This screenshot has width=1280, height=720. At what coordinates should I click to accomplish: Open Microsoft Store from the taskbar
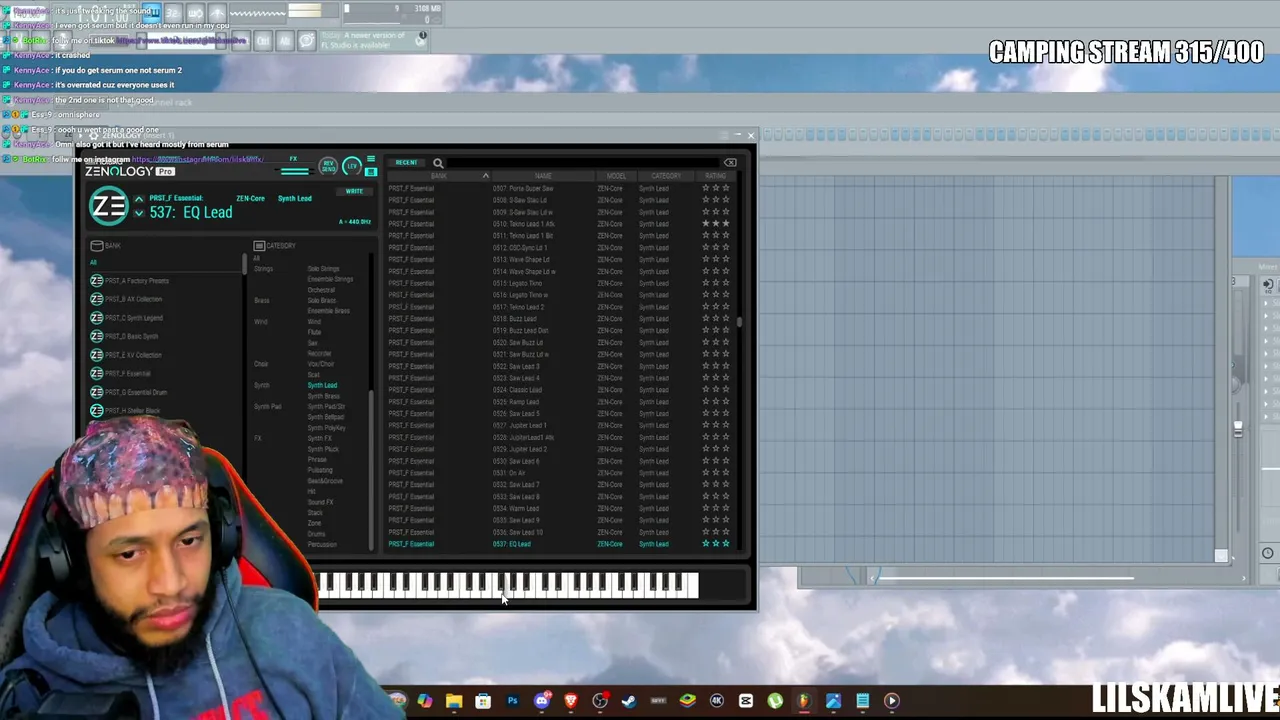483,701
